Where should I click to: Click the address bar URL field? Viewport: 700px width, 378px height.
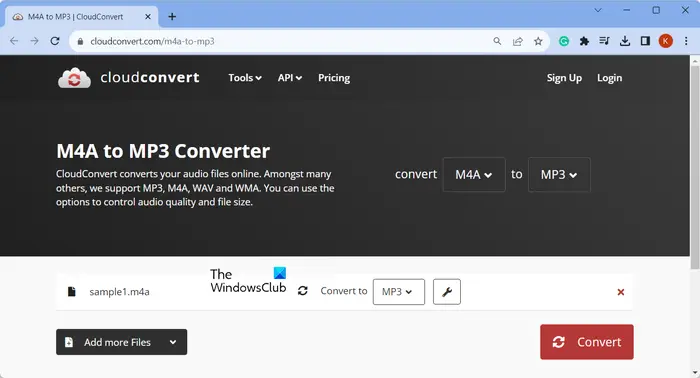(286, 41)
